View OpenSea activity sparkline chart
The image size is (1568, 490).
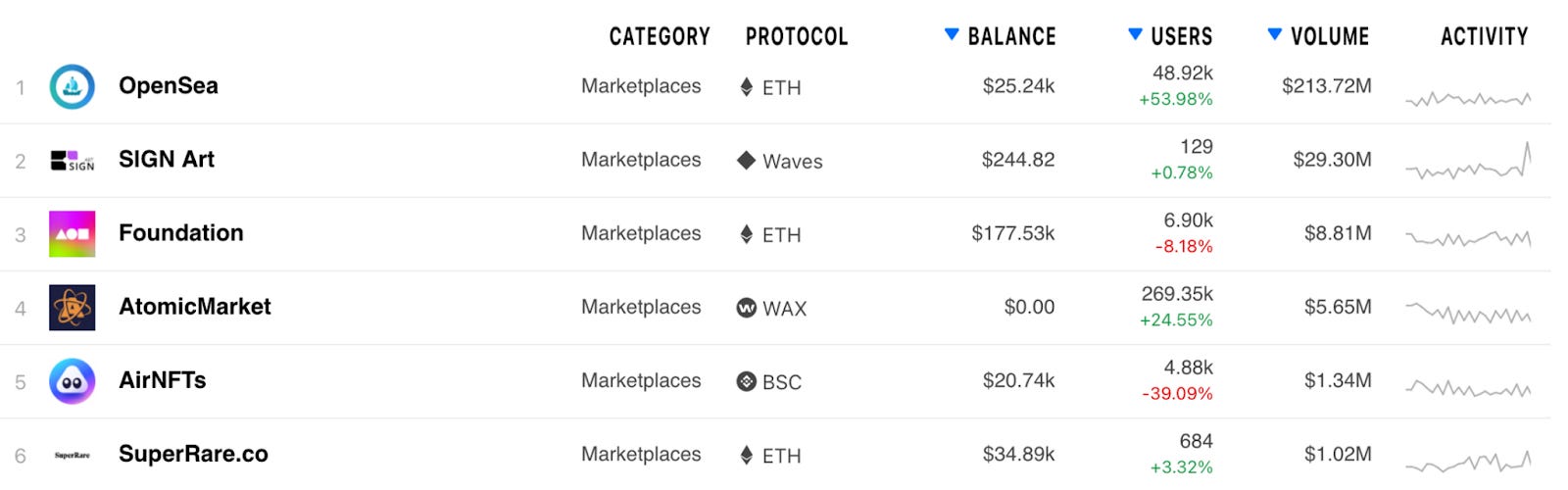[x=1468, y=98]
